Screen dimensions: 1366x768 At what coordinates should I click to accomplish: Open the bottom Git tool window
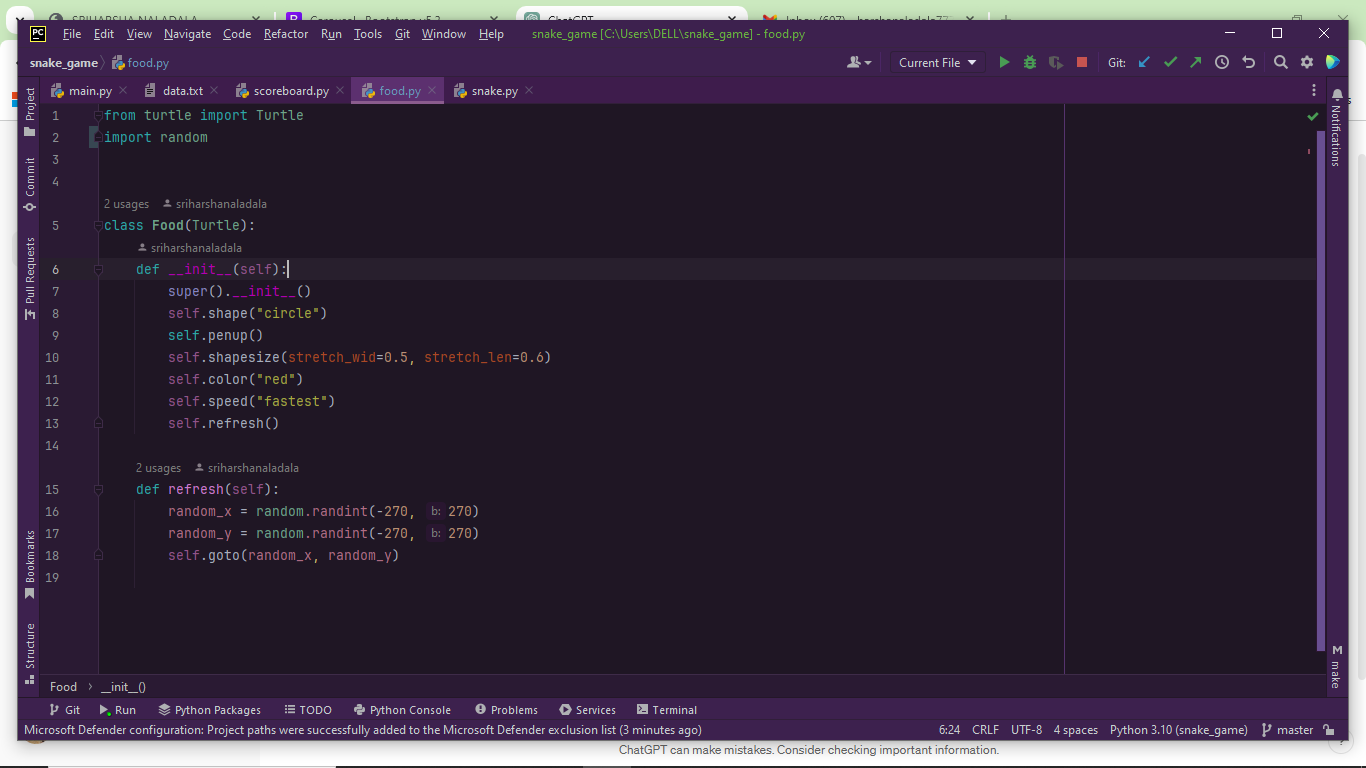pyautogui.click(x=64, y=710)
